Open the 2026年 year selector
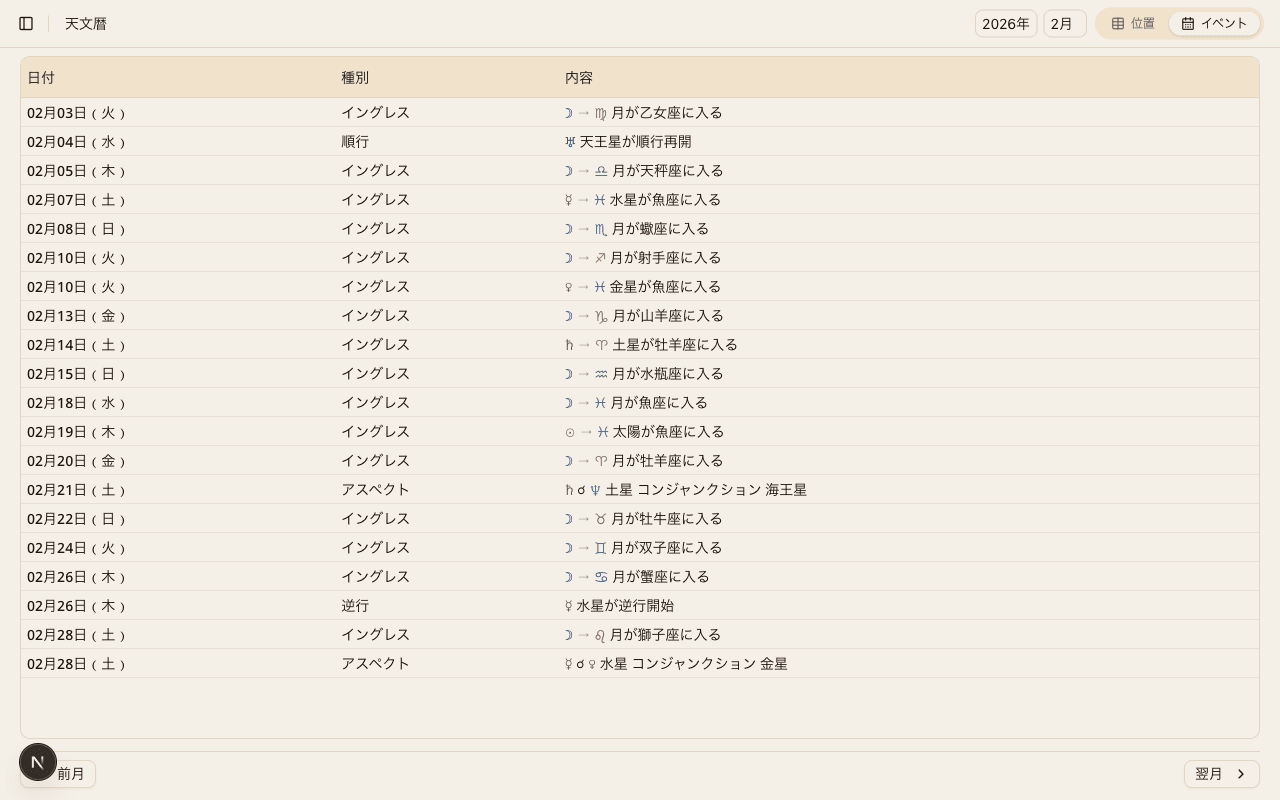 1005,24
